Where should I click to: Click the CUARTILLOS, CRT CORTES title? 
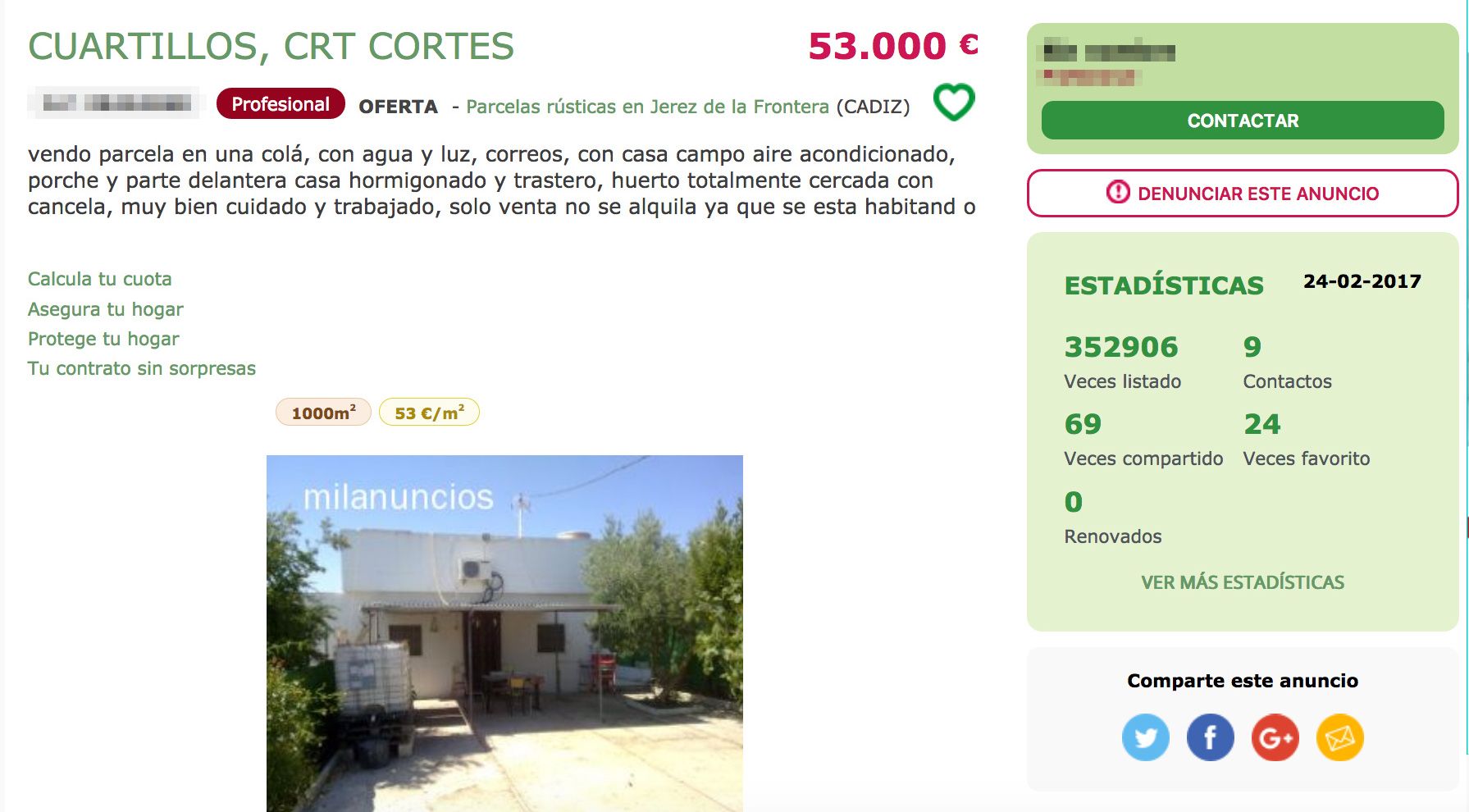pyautogui.click(x=271, y=46)
